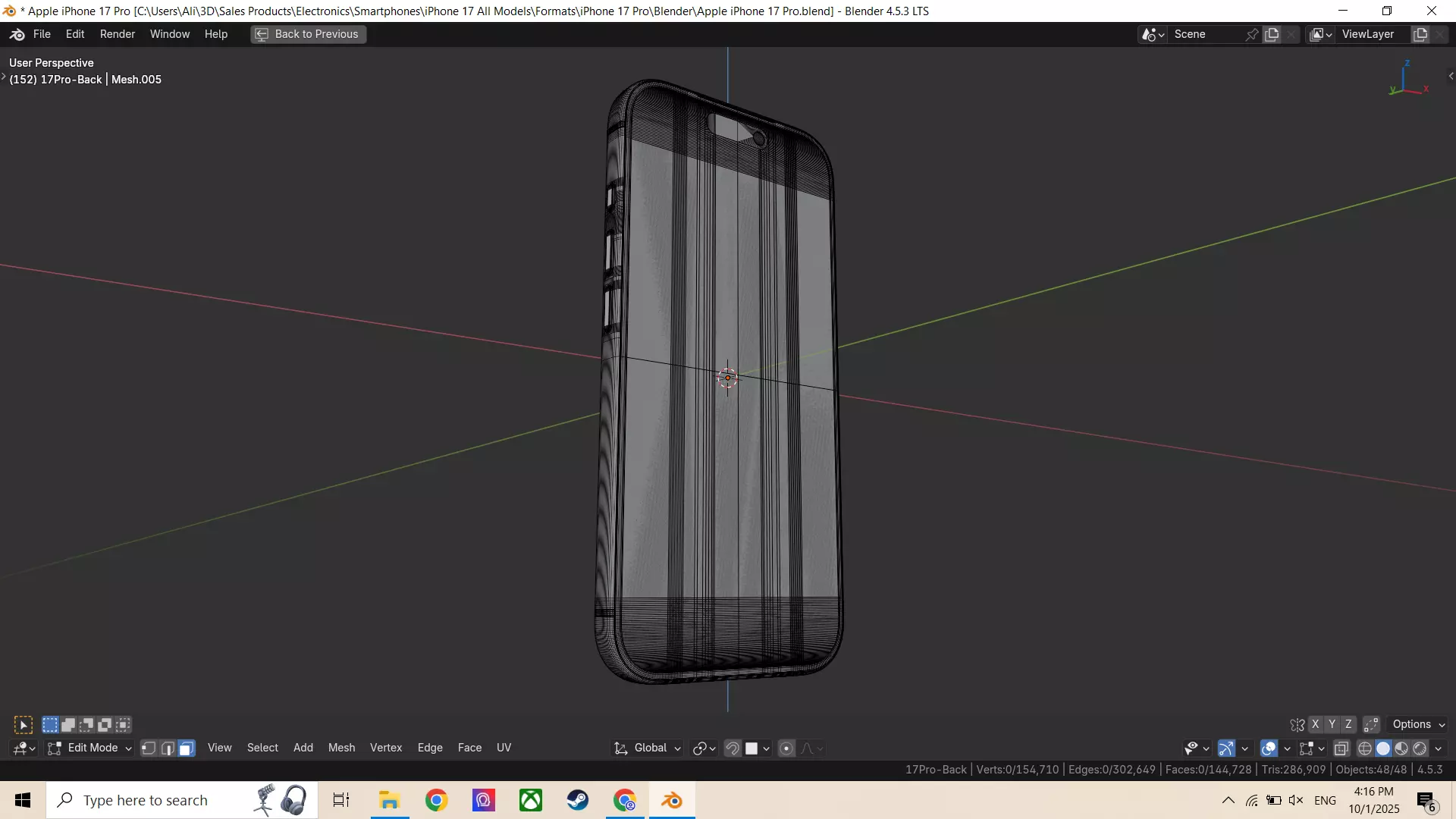The width and height of the screenshot is (1456, 819).
Task: Toggle snapping magnet icon
Action: point(733,748)
